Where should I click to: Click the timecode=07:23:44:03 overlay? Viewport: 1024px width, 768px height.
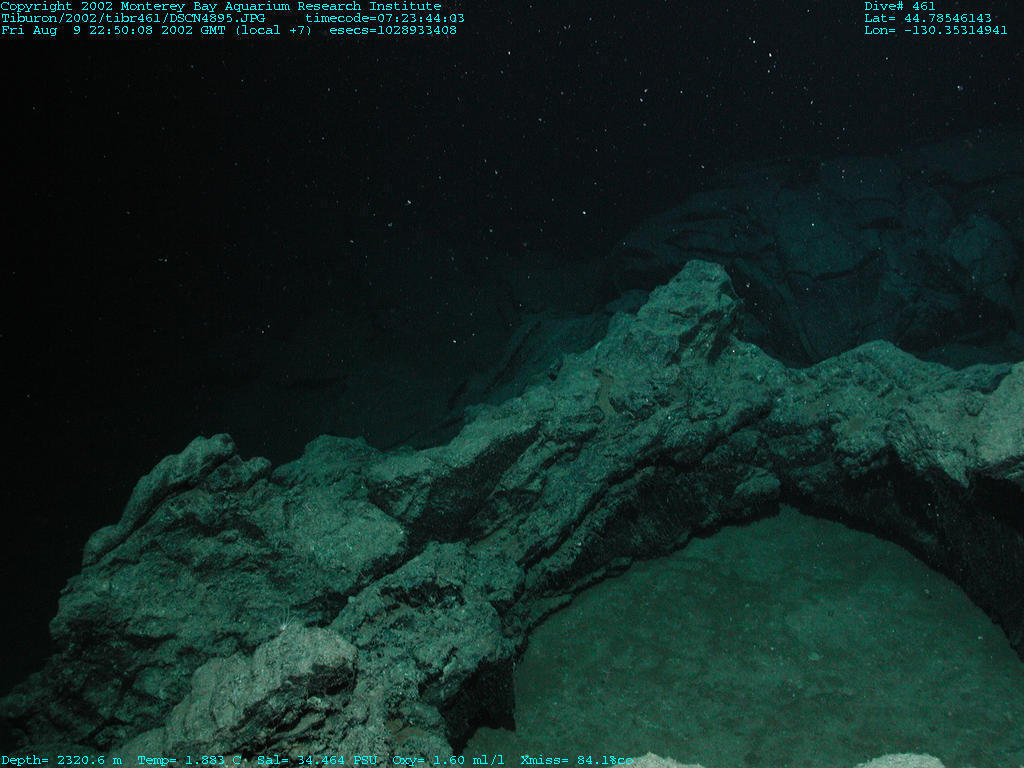click(x=385, y=18)
